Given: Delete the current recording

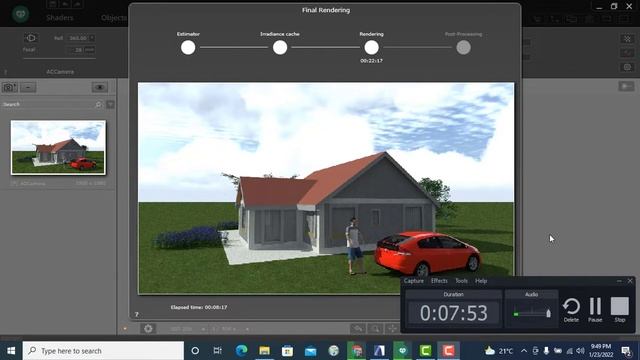Looking at the screenshot, I should [571, 310].
